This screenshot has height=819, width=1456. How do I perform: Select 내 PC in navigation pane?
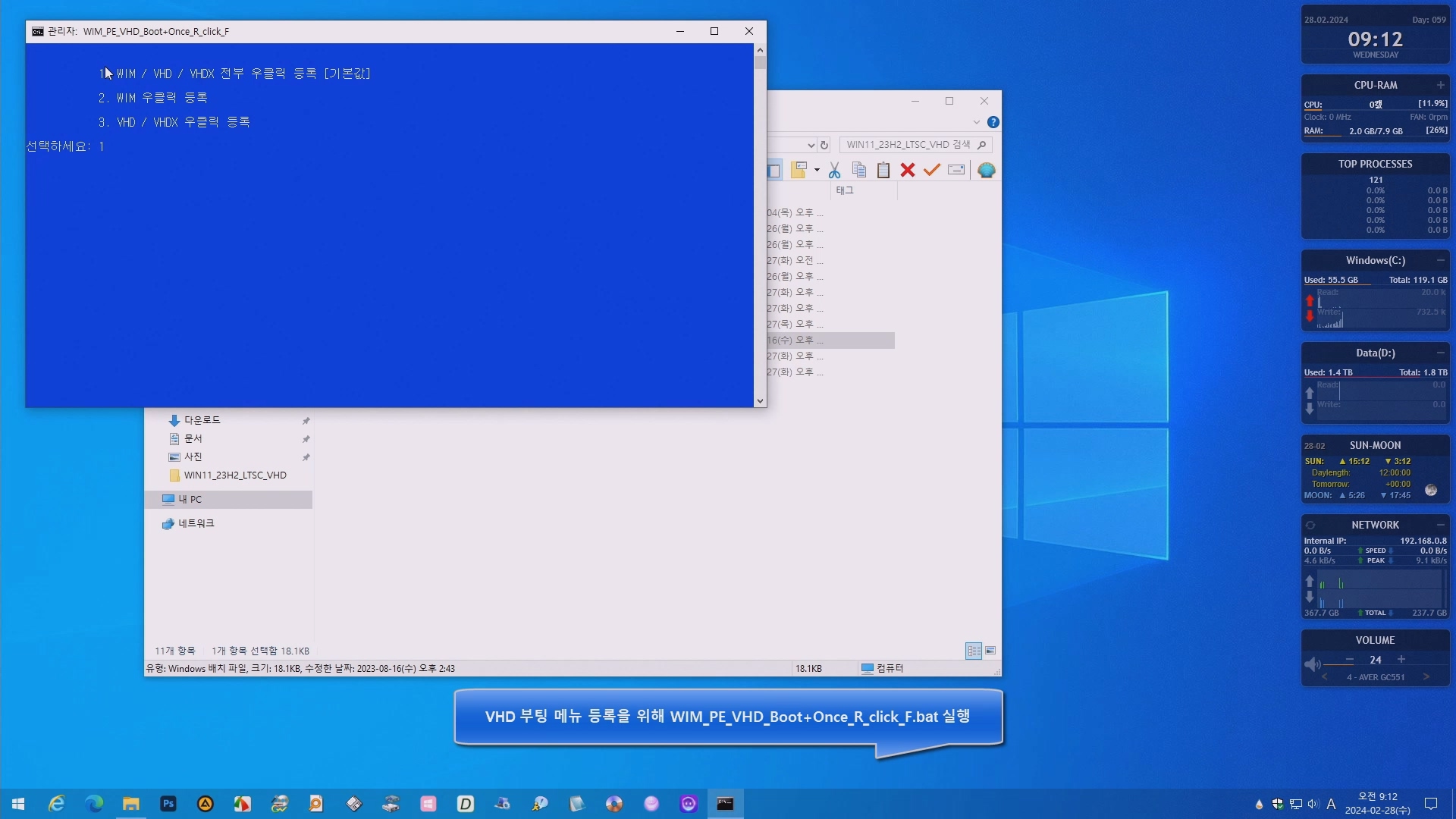(x=190, y=499)
